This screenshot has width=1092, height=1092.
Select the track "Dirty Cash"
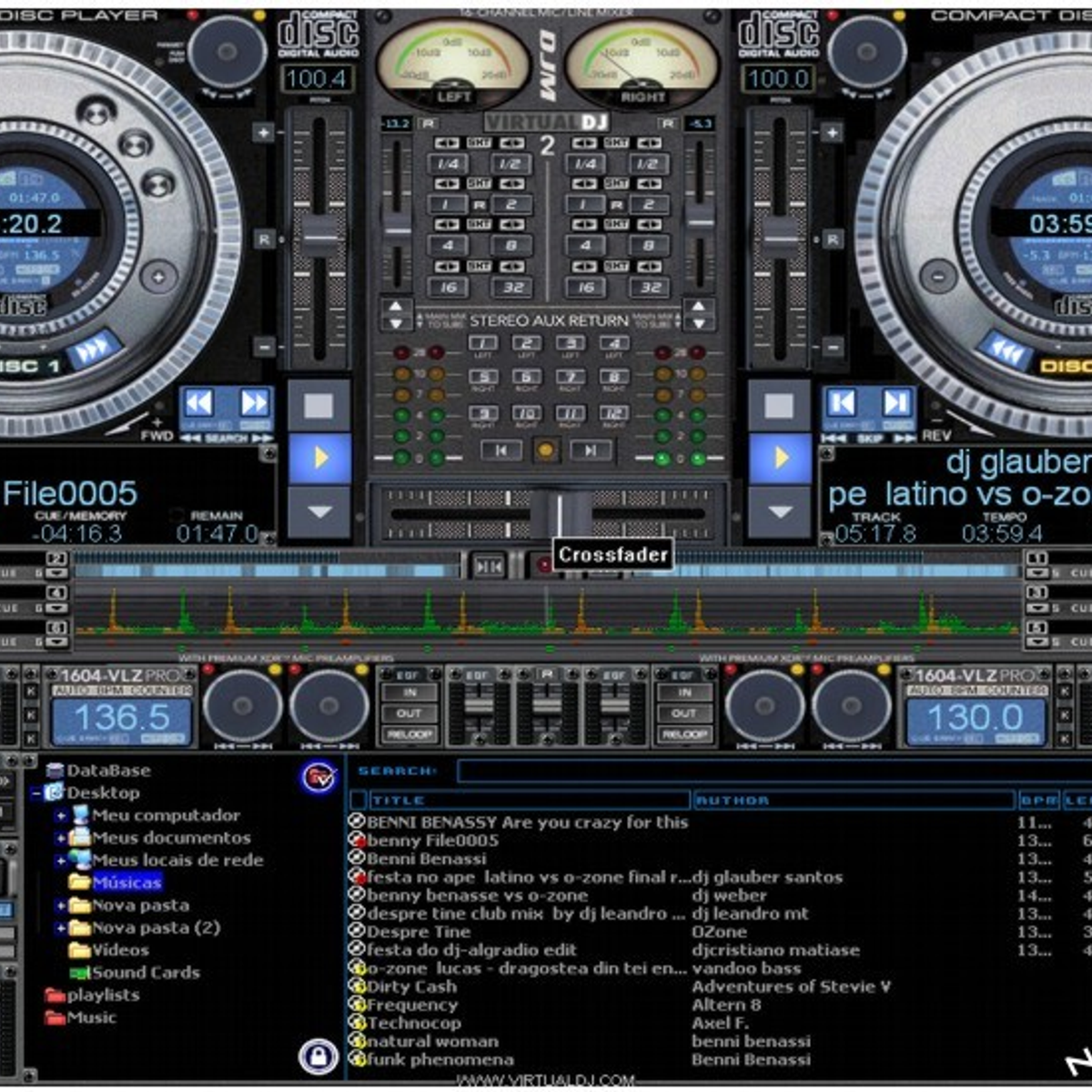coord(411,986)
